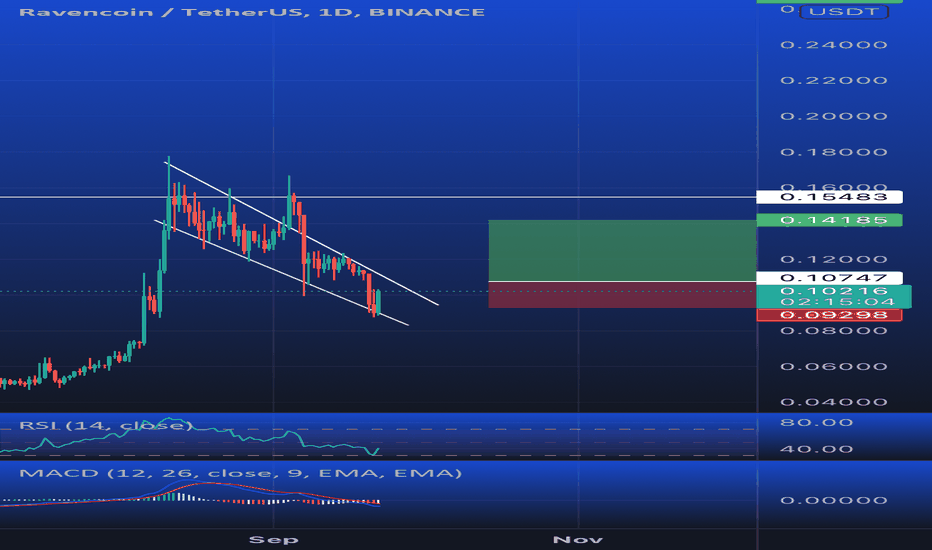Click the 0.06000 price axis label
Image resolution: width=932 pixels, height=550 pixels.
834,366
